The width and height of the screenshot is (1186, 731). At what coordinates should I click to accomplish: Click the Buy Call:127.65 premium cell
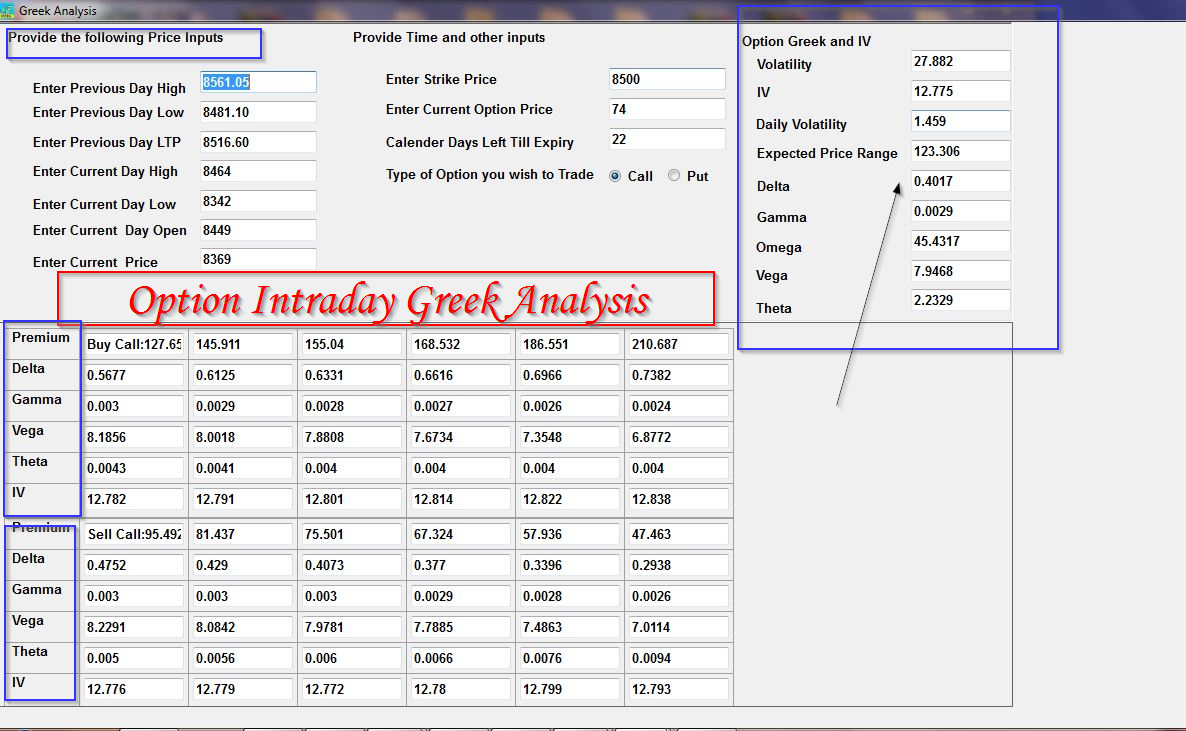pos(133,343)
